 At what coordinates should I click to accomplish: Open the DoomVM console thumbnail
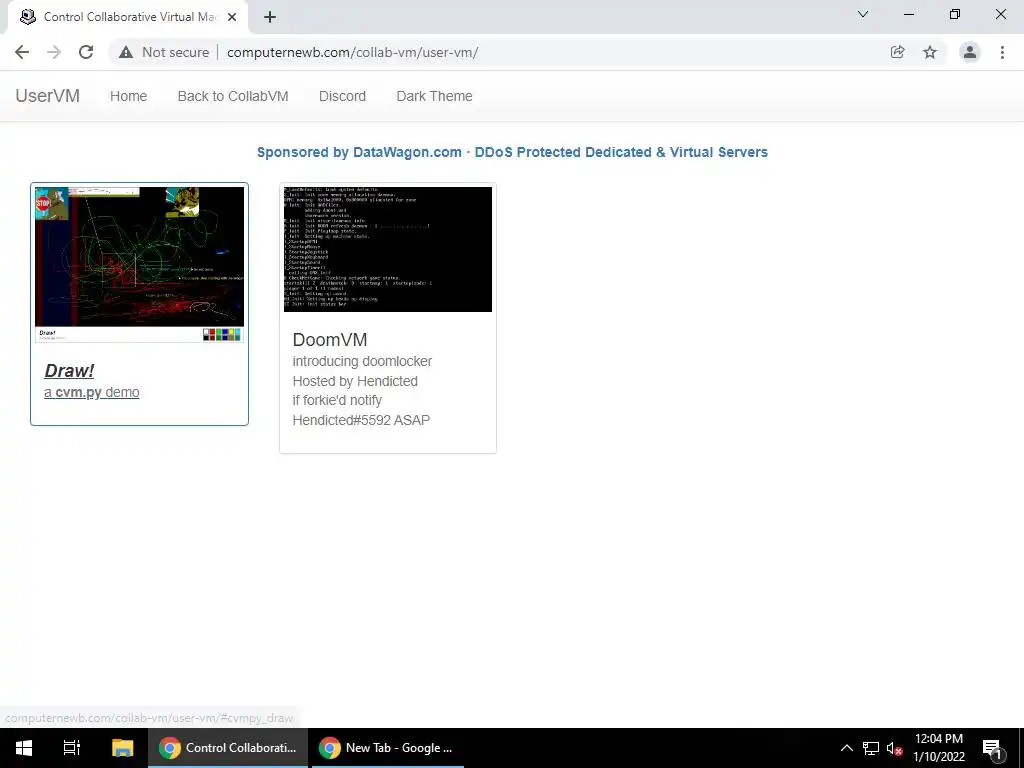tap(388, 249)
